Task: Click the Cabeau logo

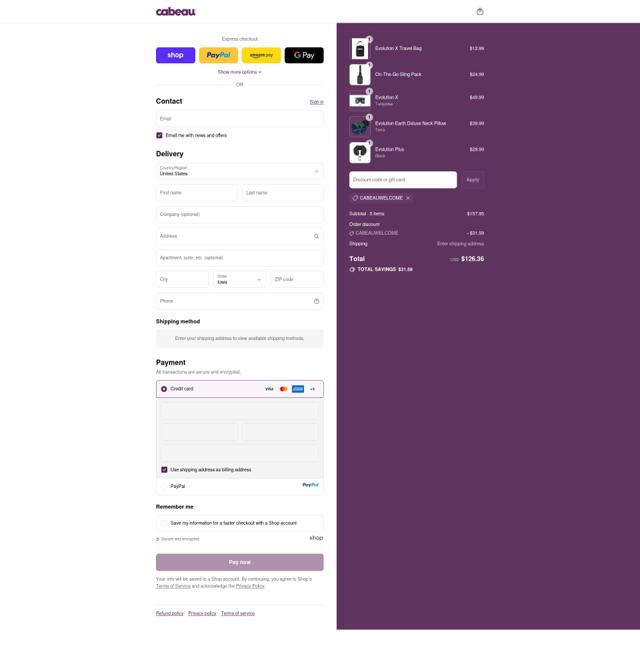Action: tap(176, 12)
